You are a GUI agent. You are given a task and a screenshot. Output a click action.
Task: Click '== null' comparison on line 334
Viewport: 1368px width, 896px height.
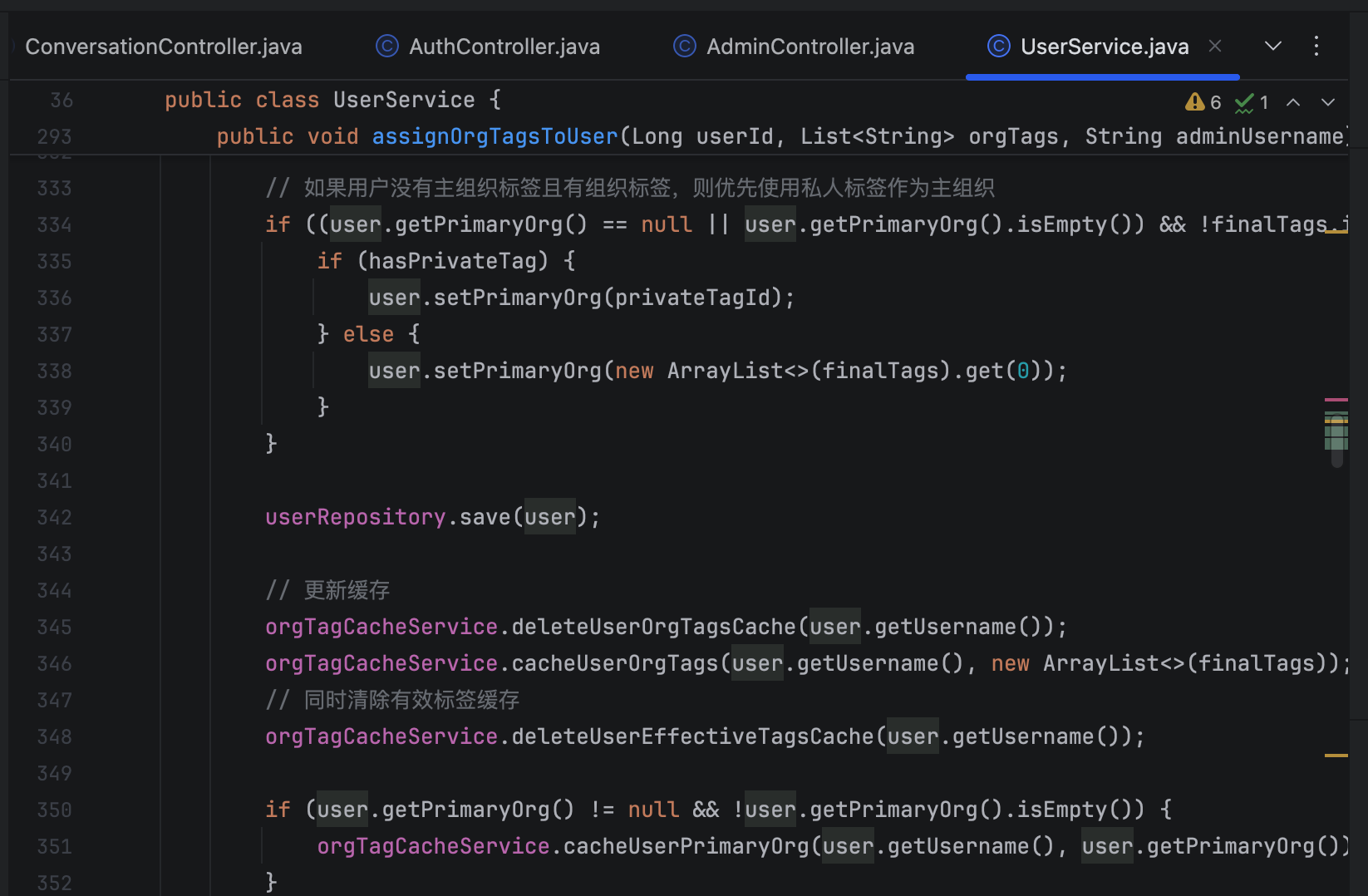click(x=647, y=224)
